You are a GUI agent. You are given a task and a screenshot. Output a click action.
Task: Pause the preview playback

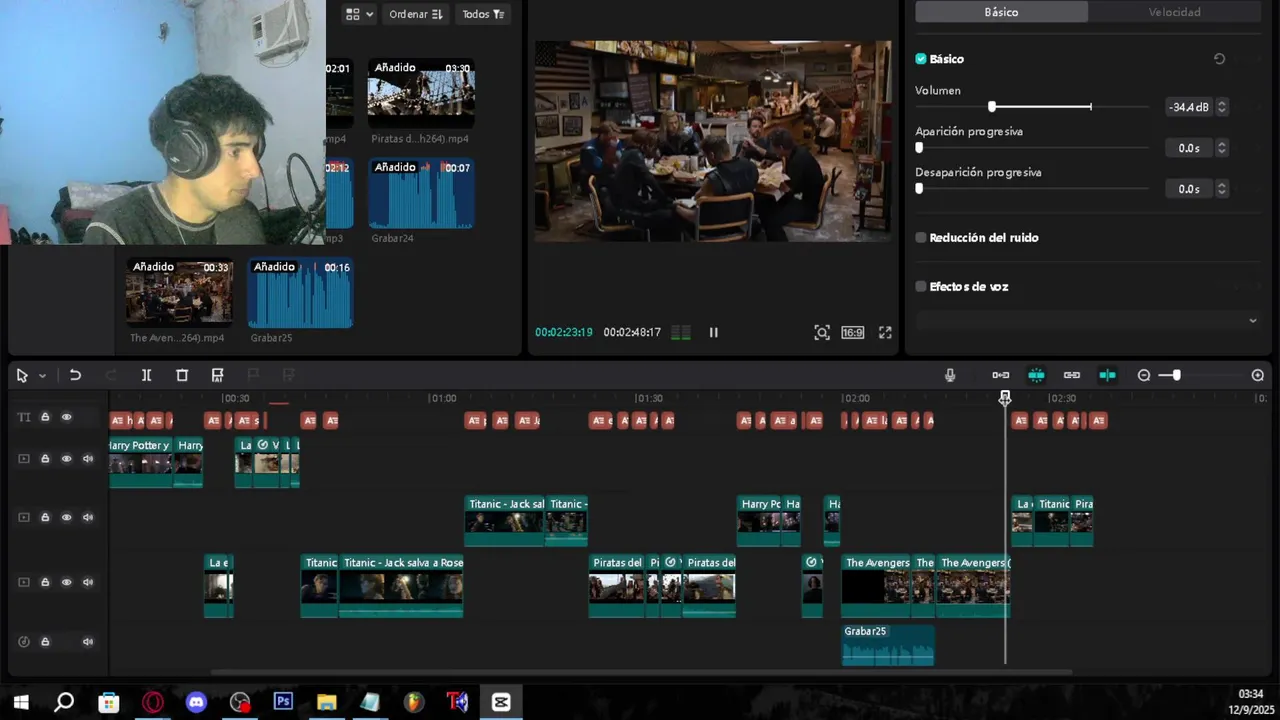click(x=714, y=332)
